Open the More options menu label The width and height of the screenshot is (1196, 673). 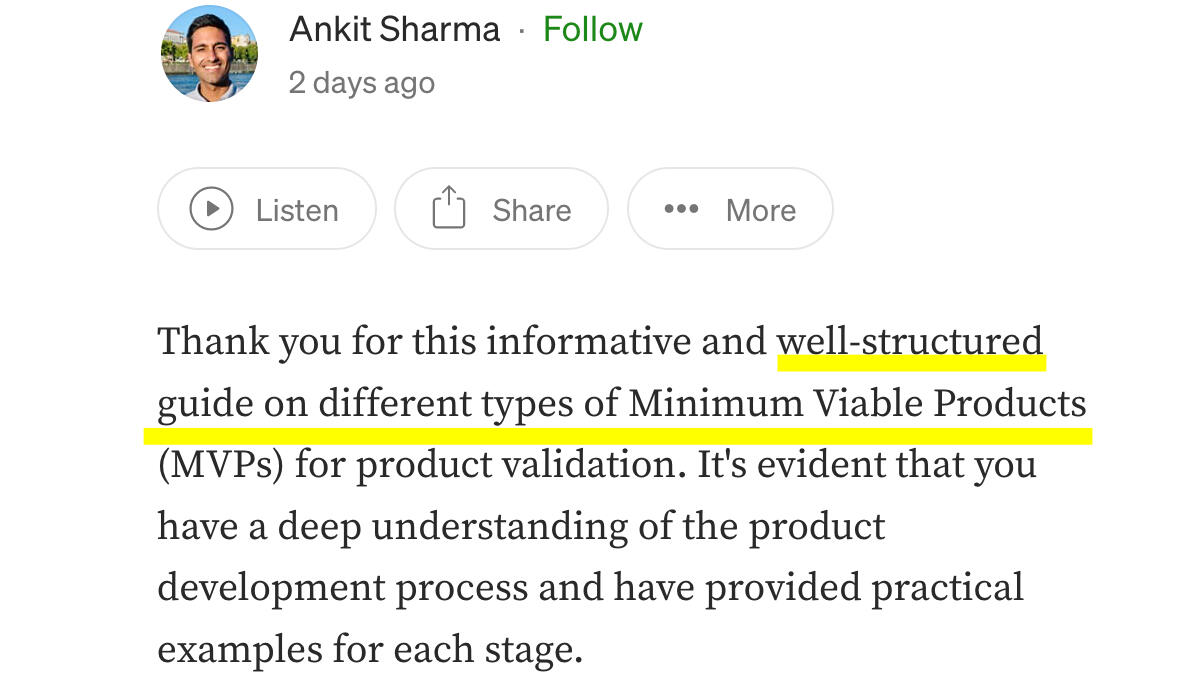[761, 210]
